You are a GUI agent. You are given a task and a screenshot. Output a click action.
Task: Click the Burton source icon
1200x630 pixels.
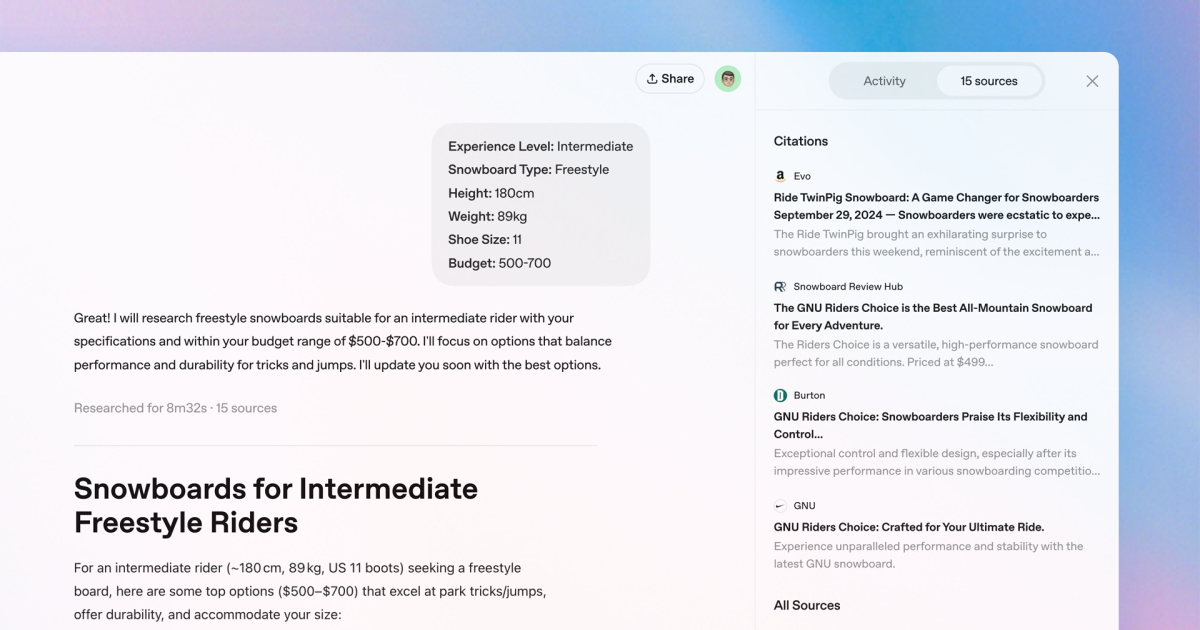[x=780, y=395]
